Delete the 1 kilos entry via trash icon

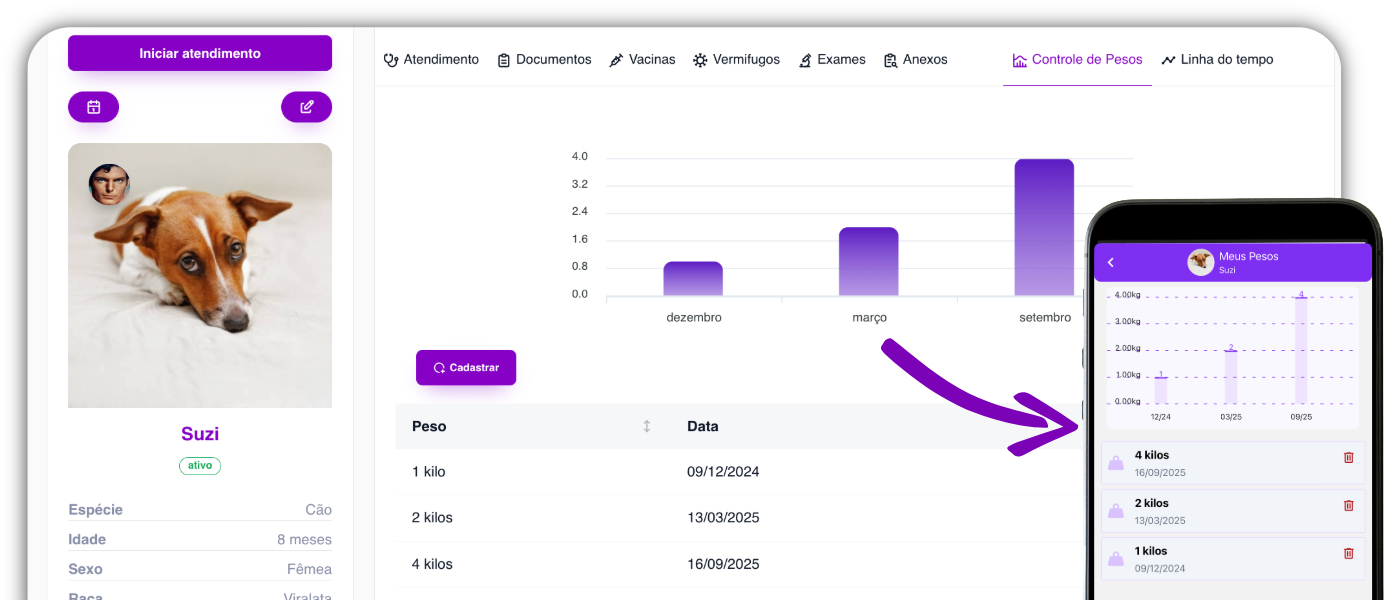click(x=1348, y=553)
